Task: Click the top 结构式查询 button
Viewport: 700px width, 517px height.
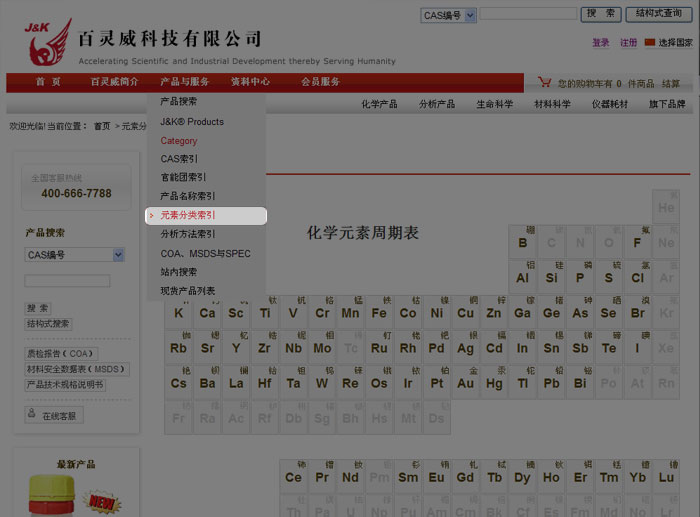Action: [x=659, y=14]
